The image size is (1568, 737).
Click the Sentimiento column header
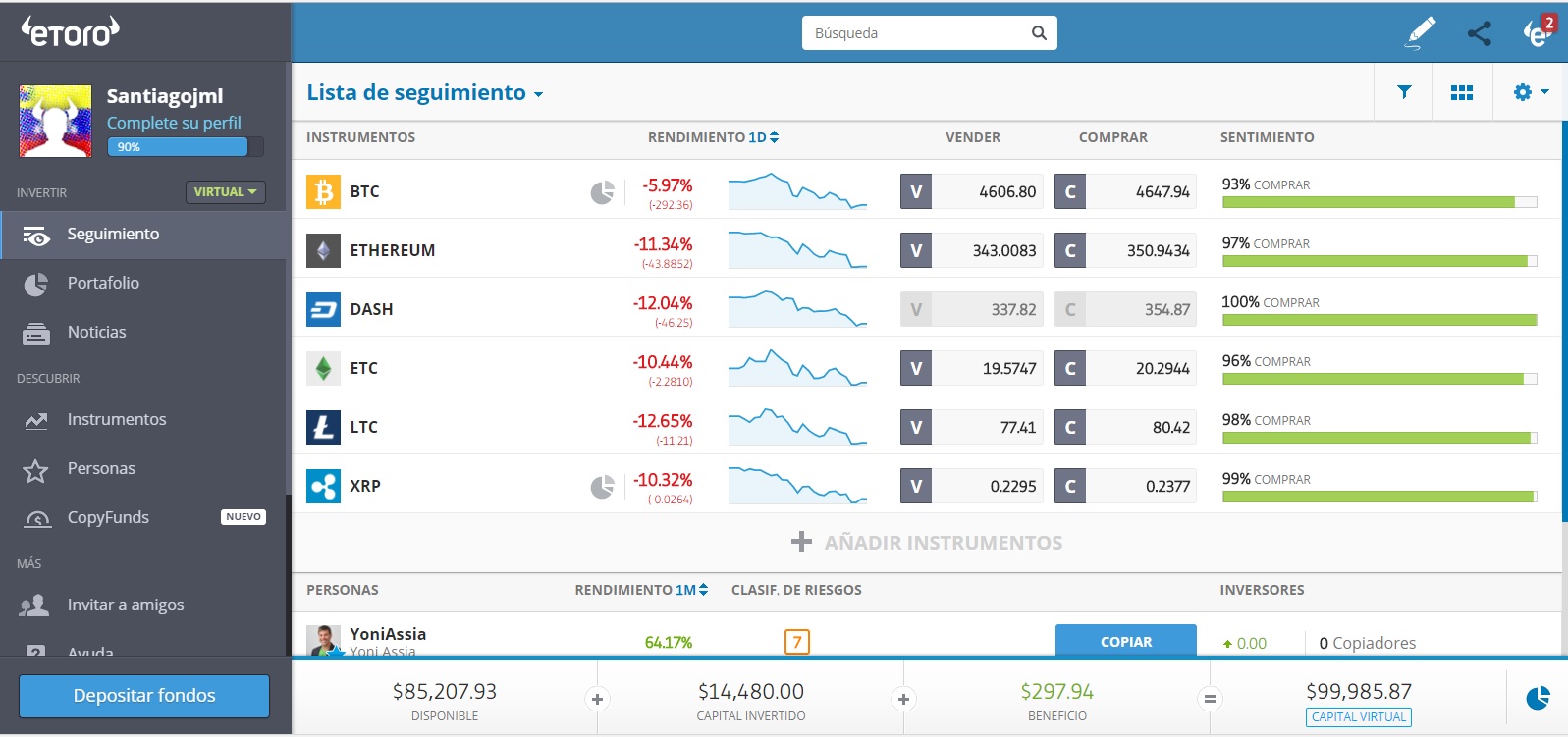(1267, 137)
